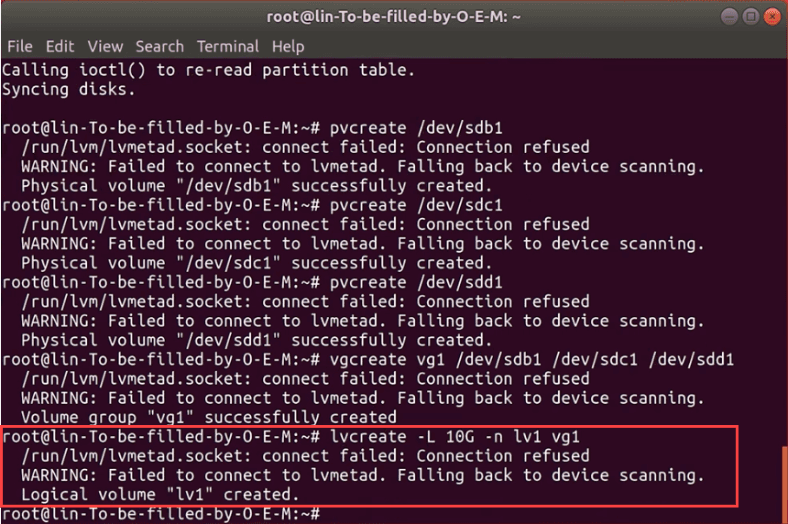The height and width of the screenshot is (524, 788).
Task: Open the File menu
Action: [20, 46]
